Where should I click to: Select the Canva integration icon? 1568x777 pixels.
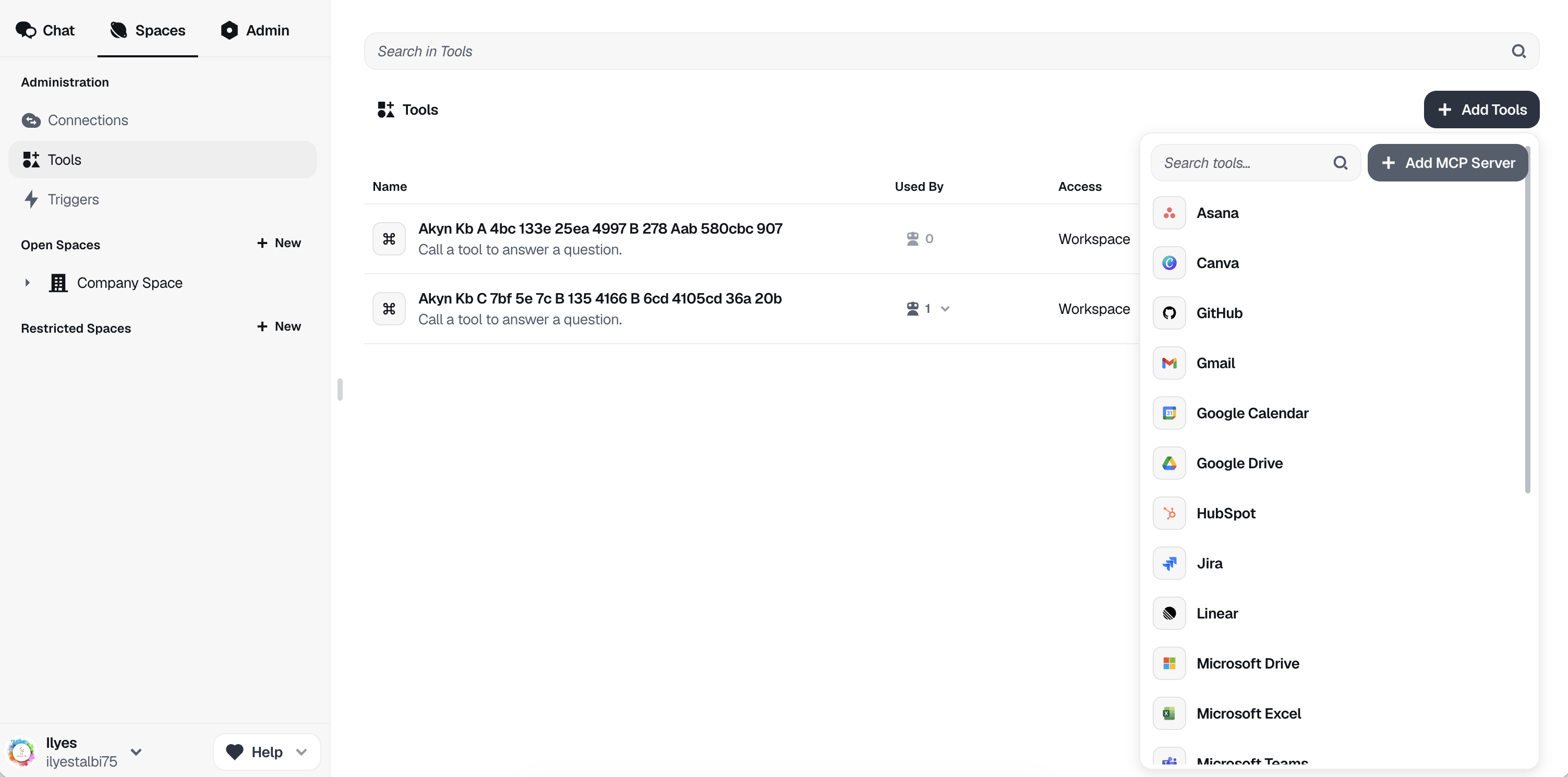point(1168,263)
